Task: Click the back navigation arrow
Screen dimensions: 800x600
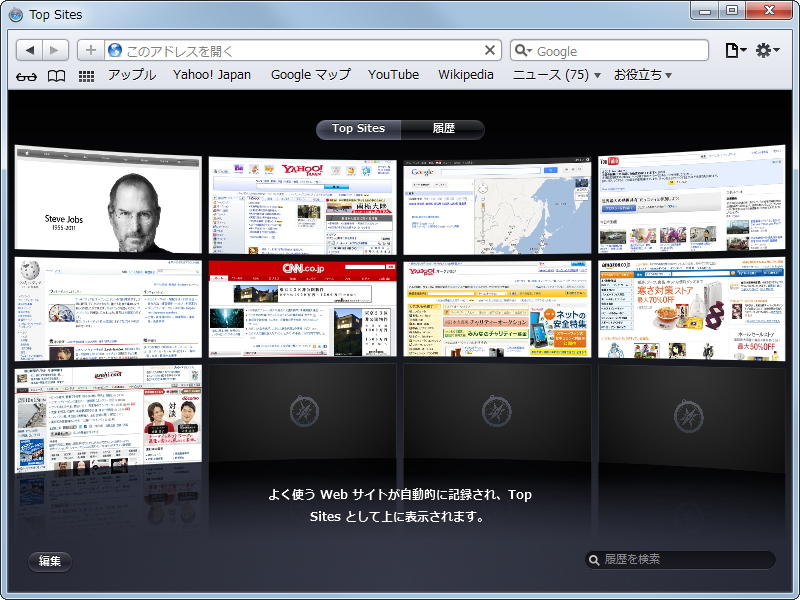Action: pyautogui.click(x=29, y=48)
